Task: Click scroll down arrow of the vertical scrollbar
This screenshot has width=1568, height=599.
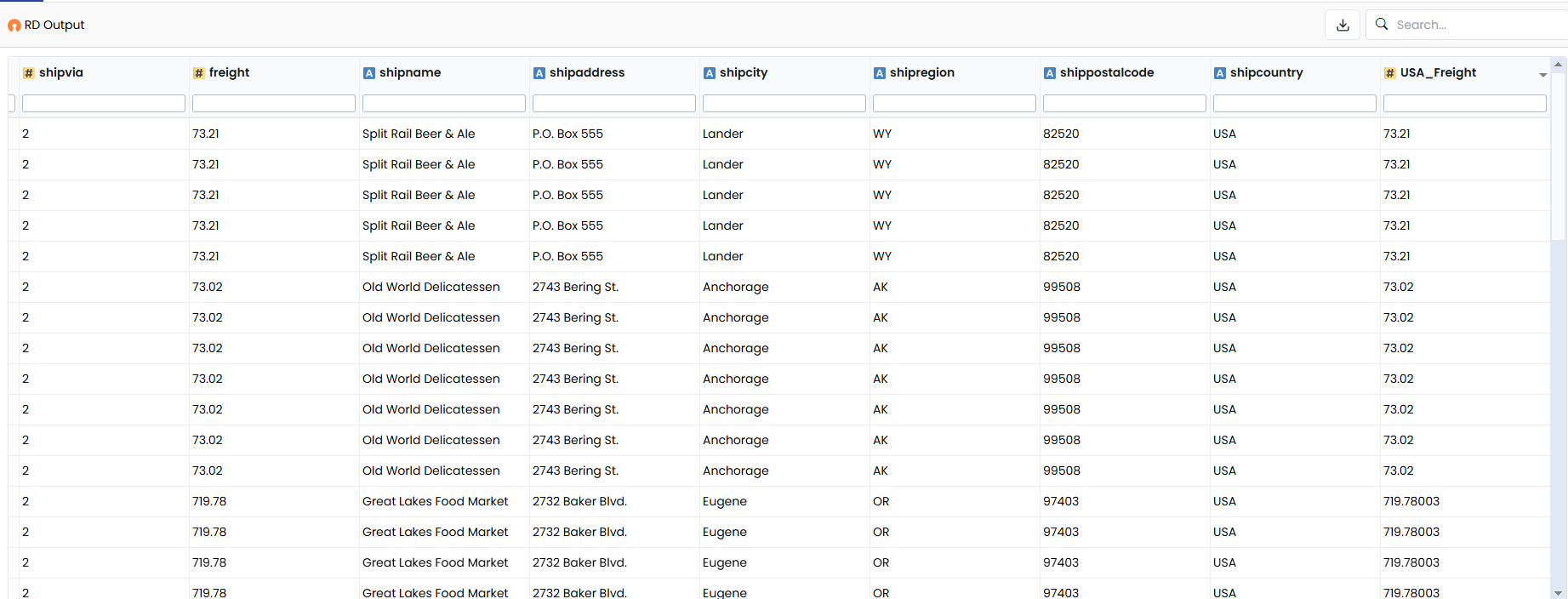Action: point(1558,593)
